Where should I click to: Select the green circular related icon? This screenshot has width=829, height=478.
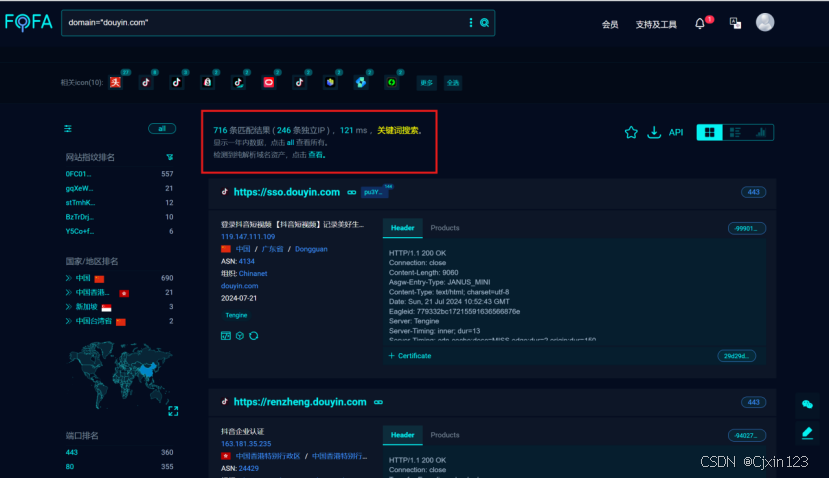[391, 82]
